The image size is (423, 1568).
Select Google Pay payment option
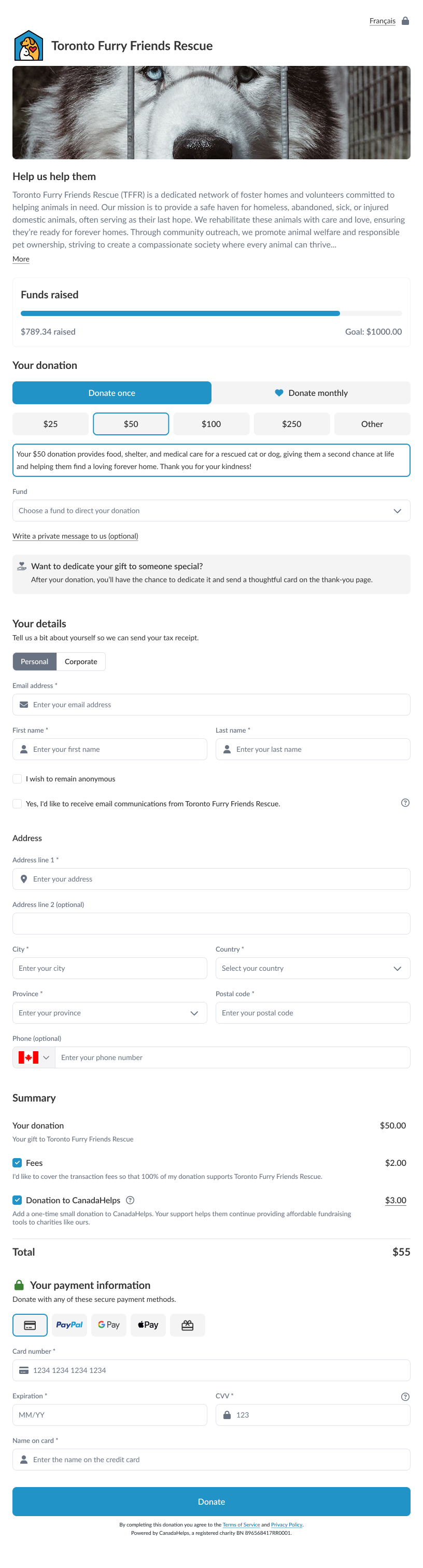click(x=109, y=1325)
